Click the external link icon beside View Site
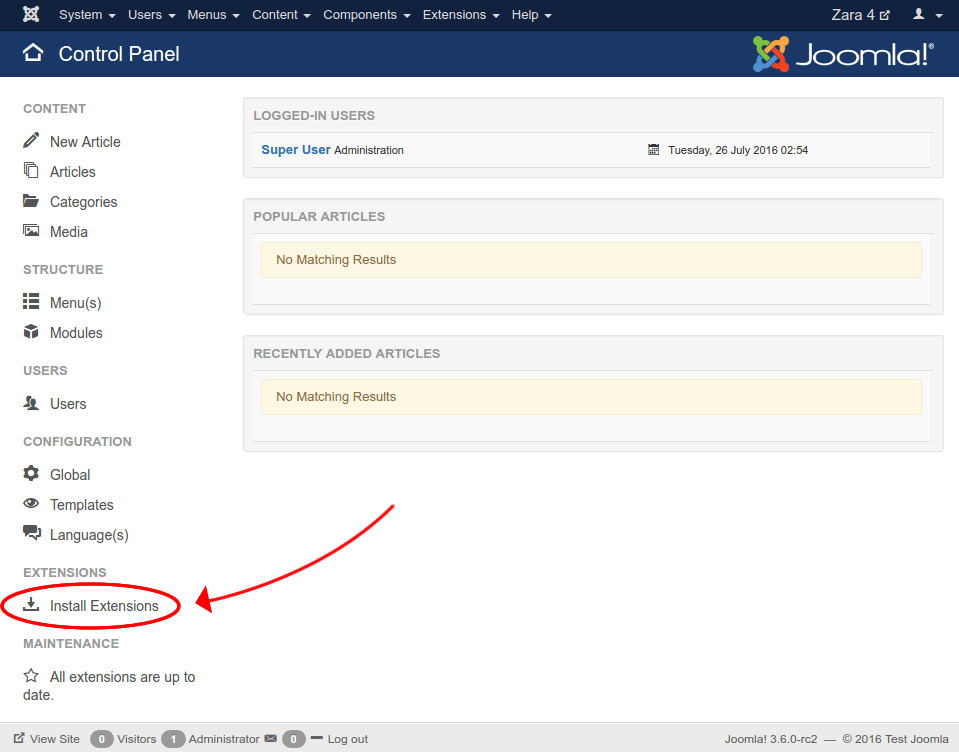959x752 pixels. [x=20, y=738]
